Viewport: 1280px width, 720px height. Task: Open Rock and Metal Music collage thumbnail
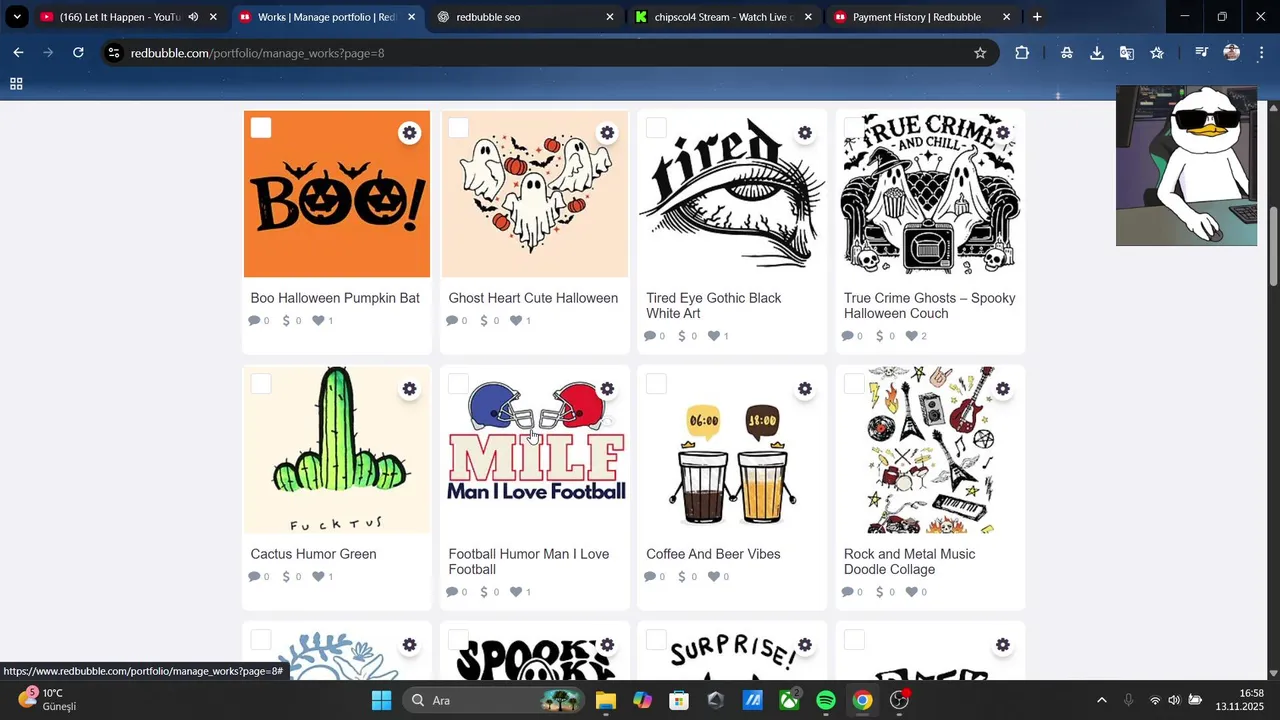click(x=930, y=450)
